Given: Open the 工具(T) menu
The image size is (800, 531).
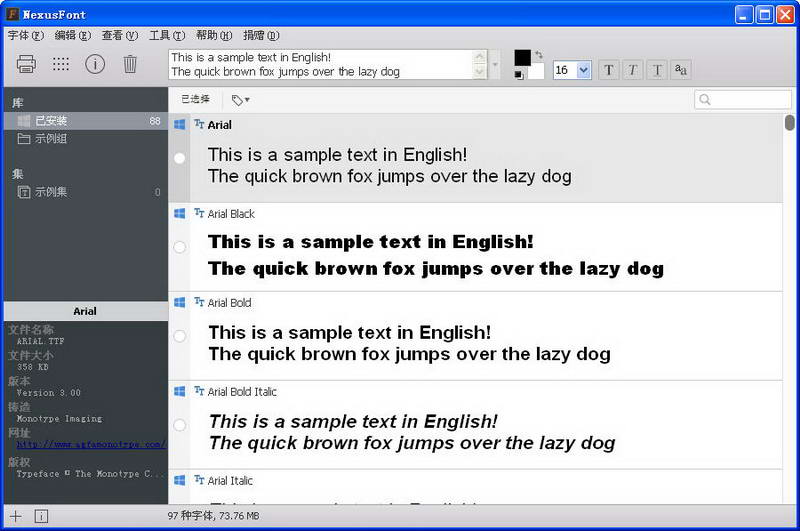Looking at the screenshot, I should point(167,35).
